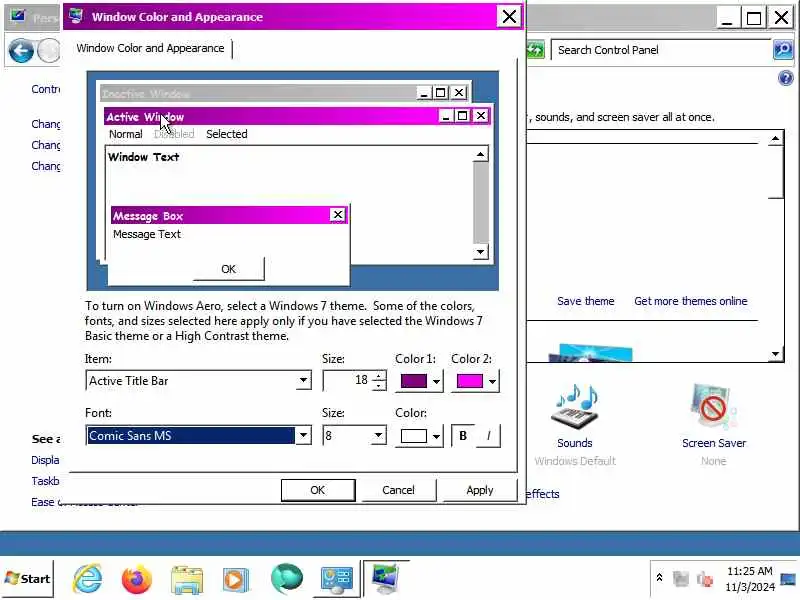Viewport: 800px width, 600px height.
Task: Go back with the blue back arrow
Action: (21, 51)
